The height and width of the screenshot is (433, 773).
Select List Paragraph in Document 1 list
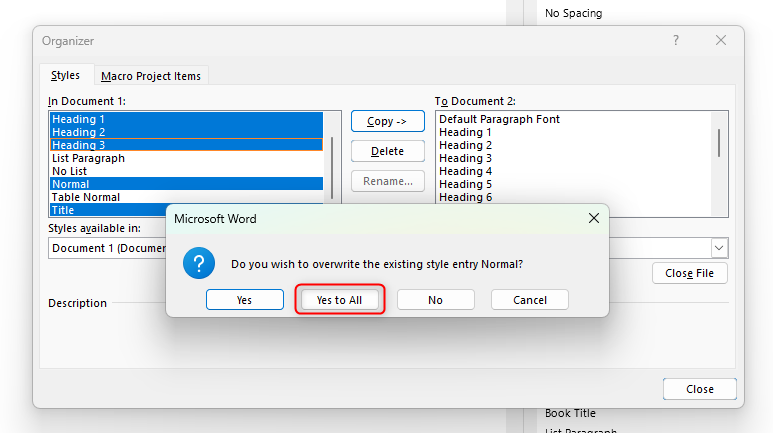pyautogui.click(x=89, y=158)
